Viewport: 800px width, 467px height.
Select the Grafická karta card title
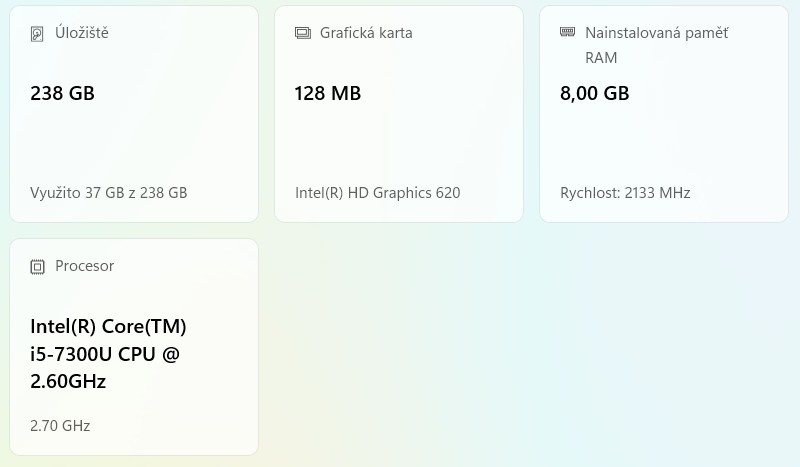coord(366,33)
